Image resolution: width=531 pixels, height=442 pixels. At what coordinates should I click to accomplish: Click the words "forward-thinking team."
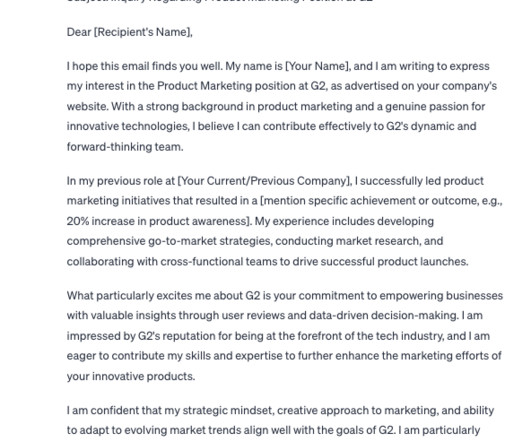pos(125,147)
